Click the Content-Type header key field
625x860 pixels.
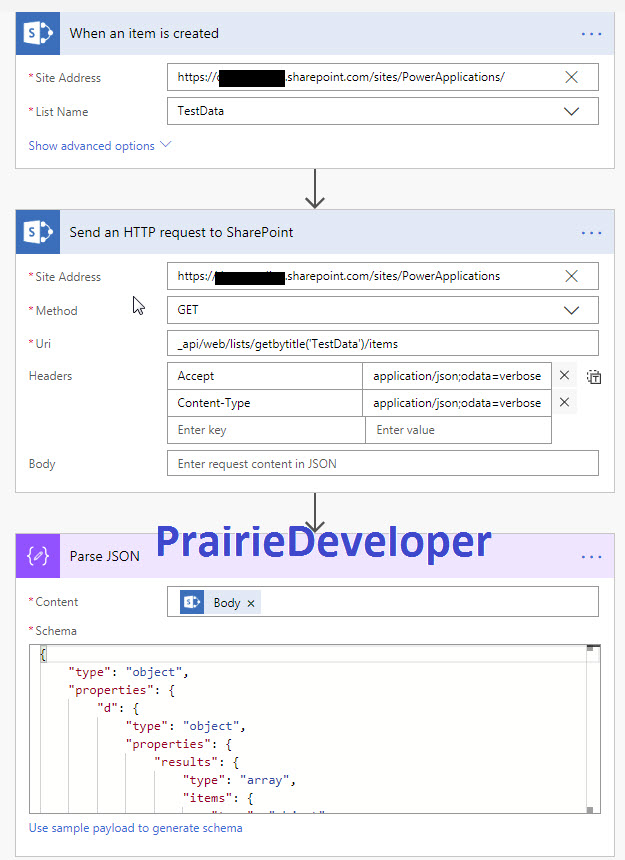(x=265, y=403)
